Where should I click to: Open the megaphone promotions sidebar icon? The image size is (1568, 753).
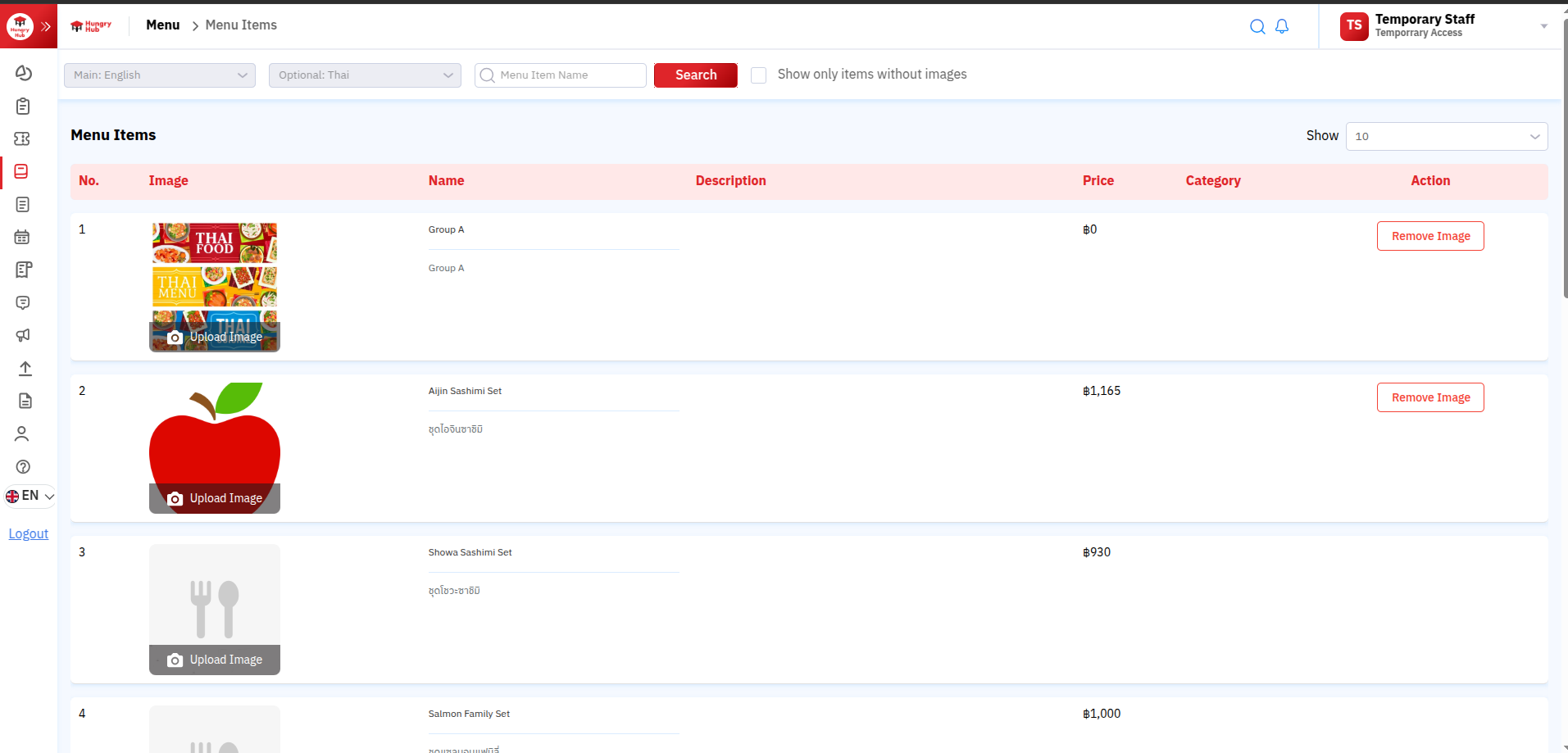click(x=23, y=335)
